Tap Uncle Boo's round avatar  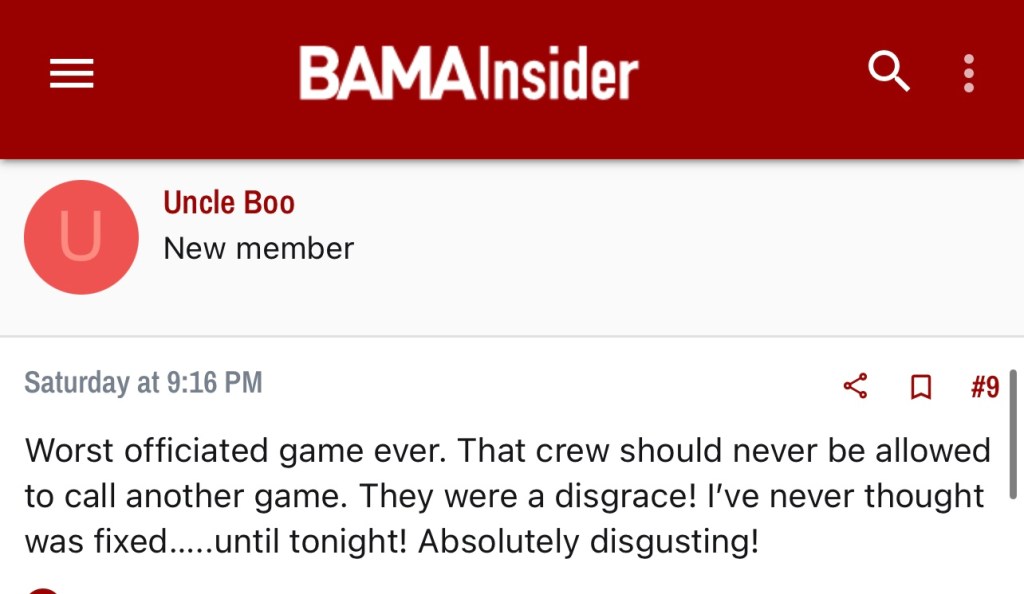pos(81,237)
